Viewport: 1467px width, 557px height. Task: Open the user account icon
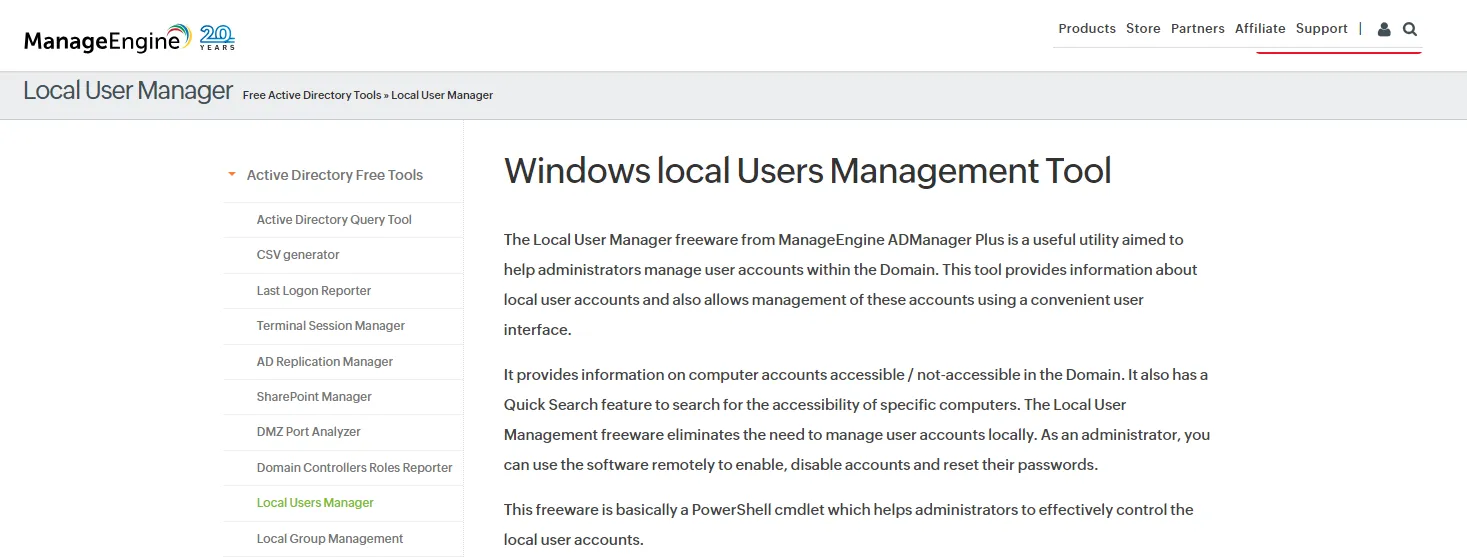tap(1384, 29)
